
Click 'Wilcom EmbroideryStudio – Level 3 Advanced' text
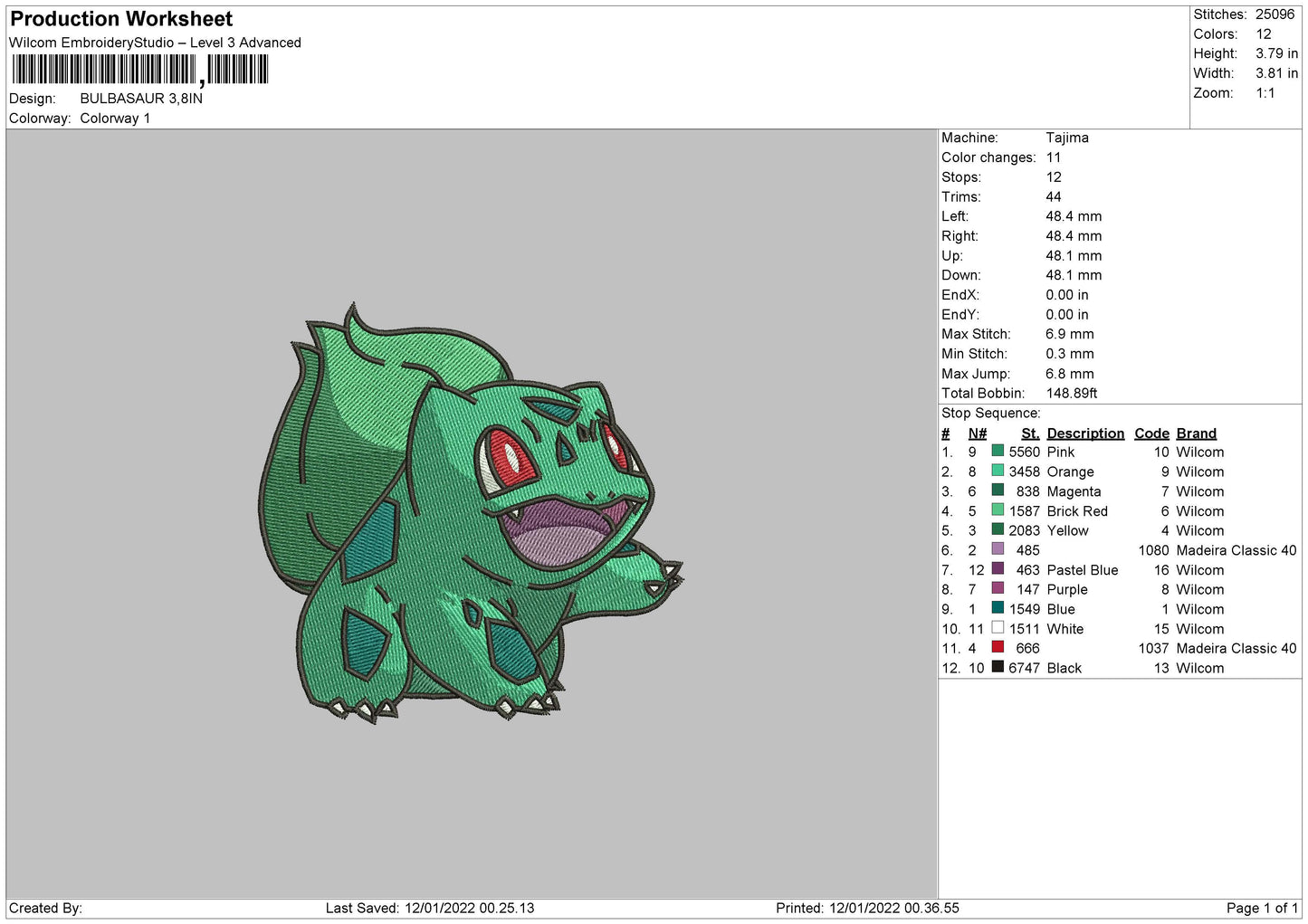pyautogui.click(x=155, y=43)
